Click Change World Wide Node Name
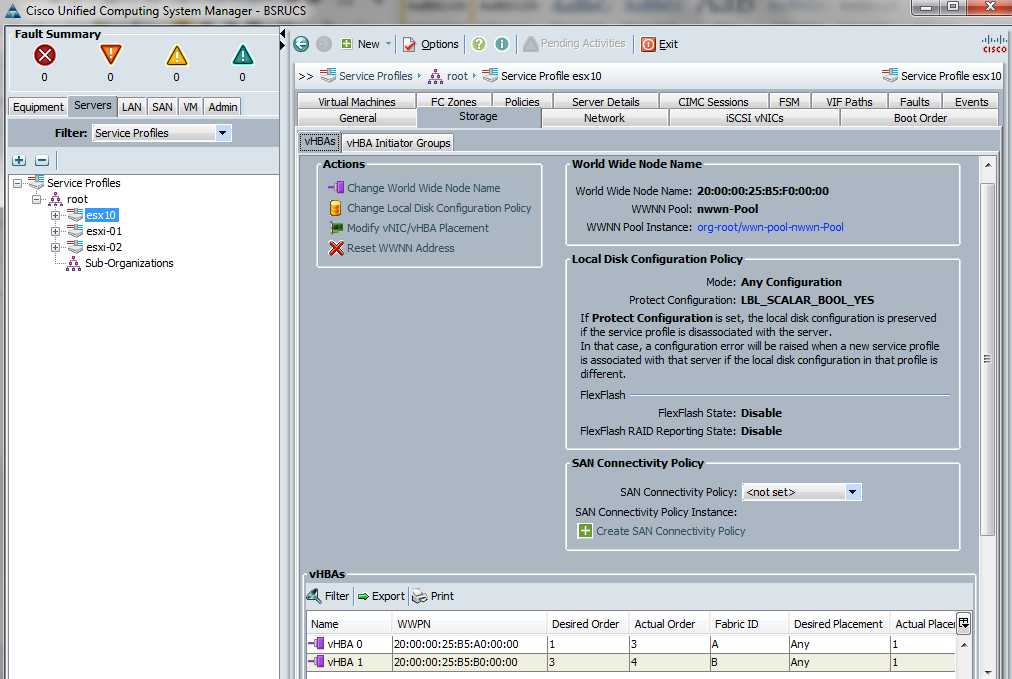 coord(423,188)
